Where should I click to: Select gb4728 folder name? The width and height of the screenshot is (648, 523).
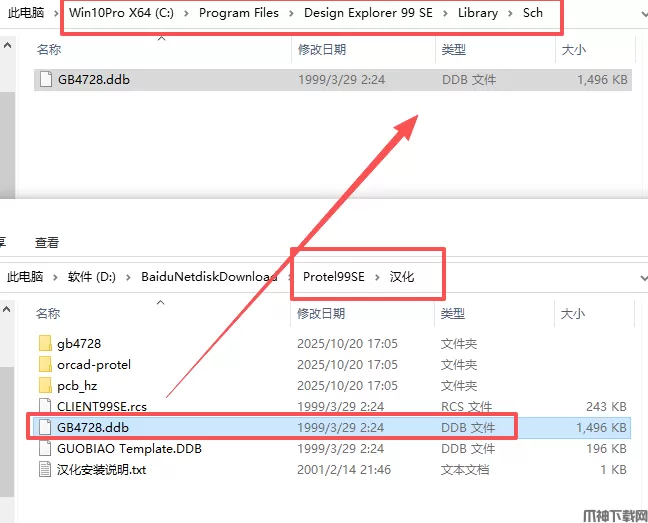coord(79,343)
